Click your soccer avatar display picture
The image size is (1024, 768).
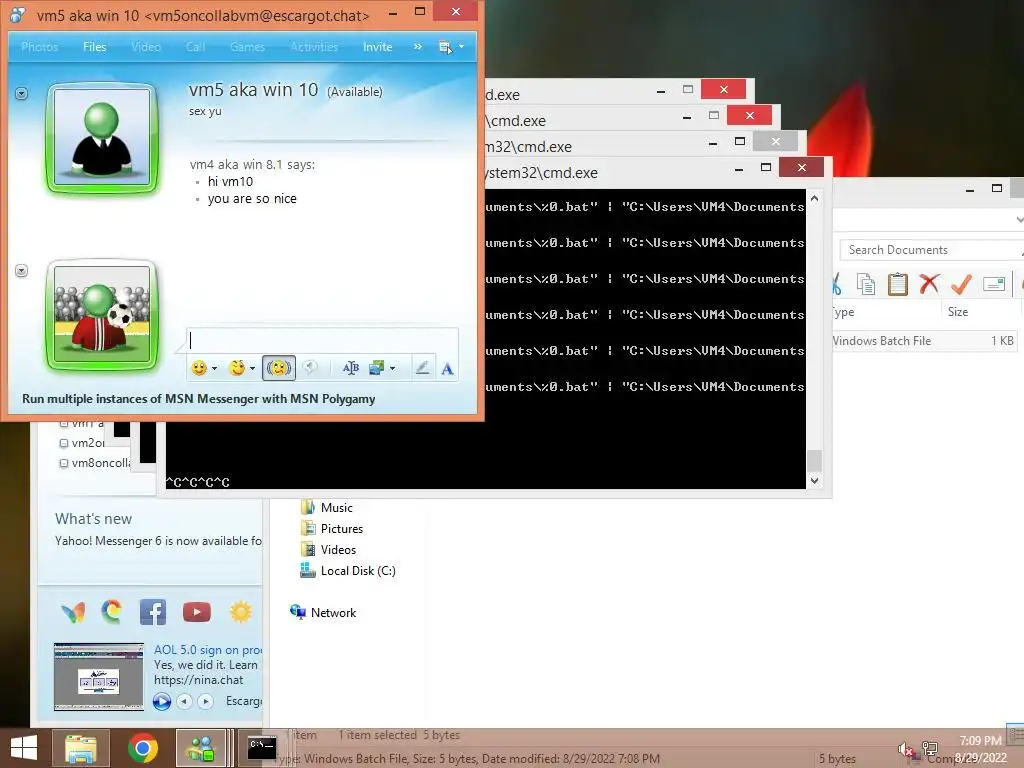[x=102, y=315]
